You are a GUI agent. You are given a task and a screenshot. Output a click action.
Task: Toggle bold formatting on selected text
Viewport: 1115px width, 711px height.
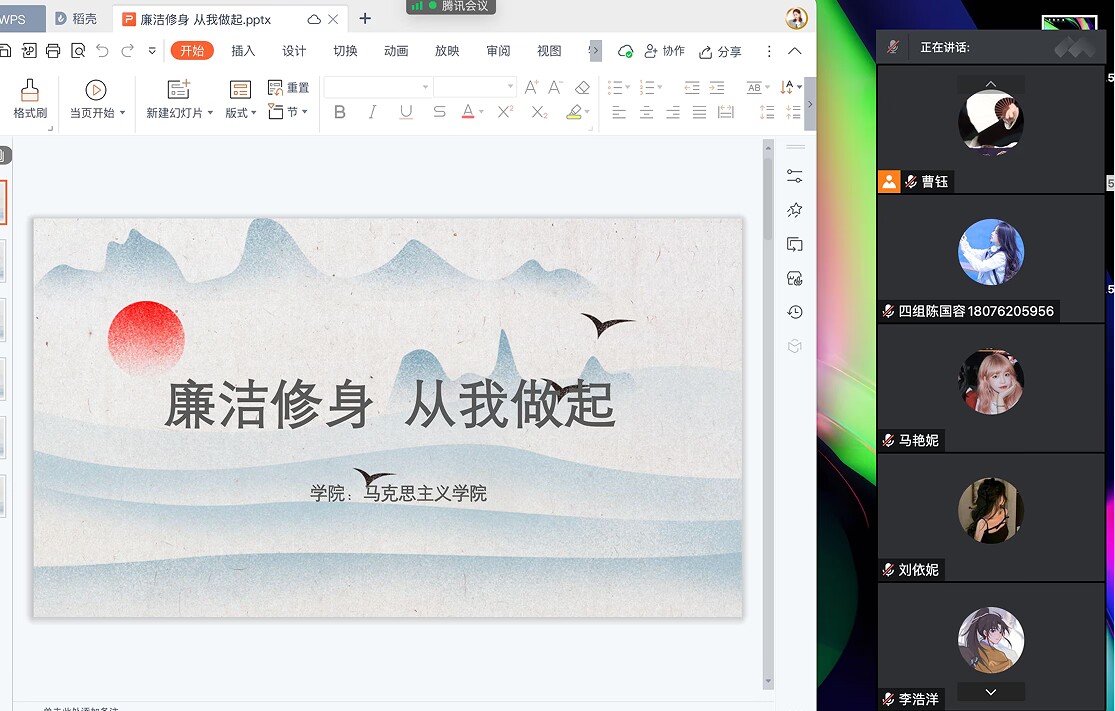pyautogui.click(x=340, y=112)
